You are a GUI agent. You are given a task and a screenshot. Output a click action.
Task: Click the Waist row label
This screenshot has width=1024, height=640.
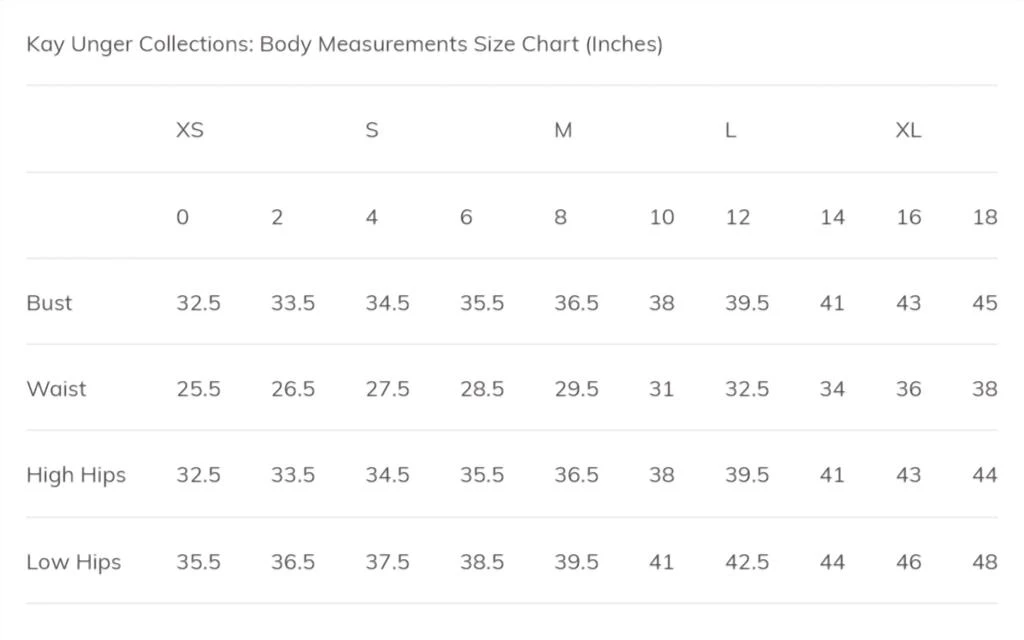pyautogui.click(x=56, y=389)
